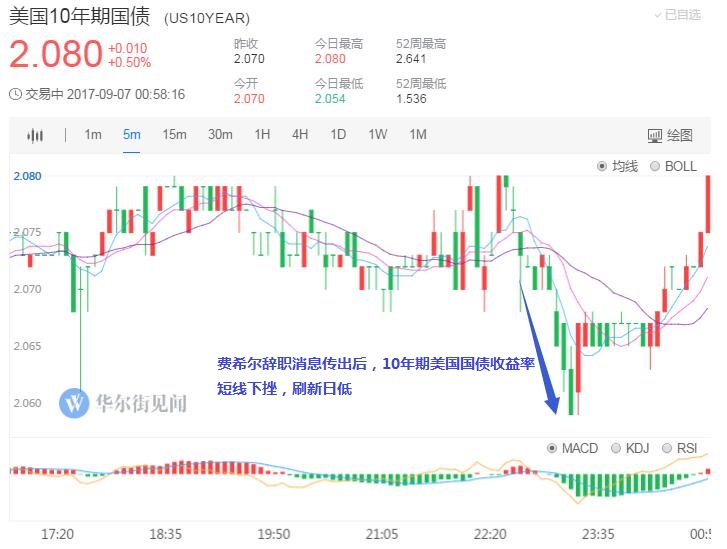This screenshot has height=549, width=727.
Task: Click the 18:35 time axis label
Action: pos(166,534)
